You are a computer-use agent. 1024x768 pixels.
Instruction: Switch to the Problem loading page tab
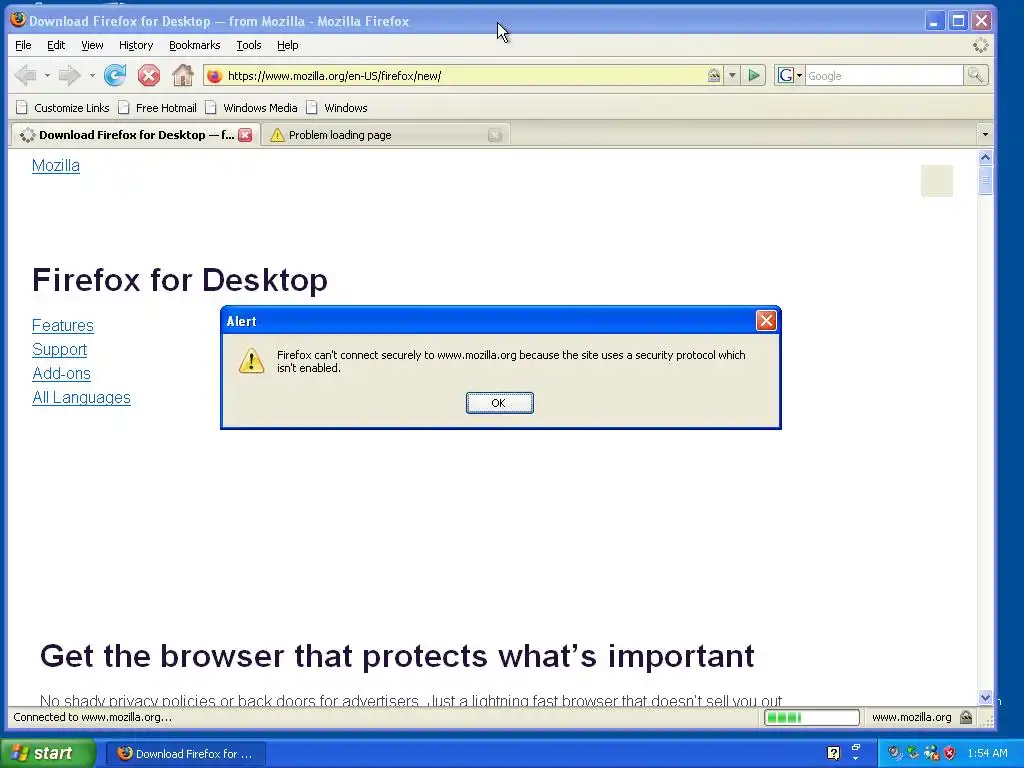point(385,135)
